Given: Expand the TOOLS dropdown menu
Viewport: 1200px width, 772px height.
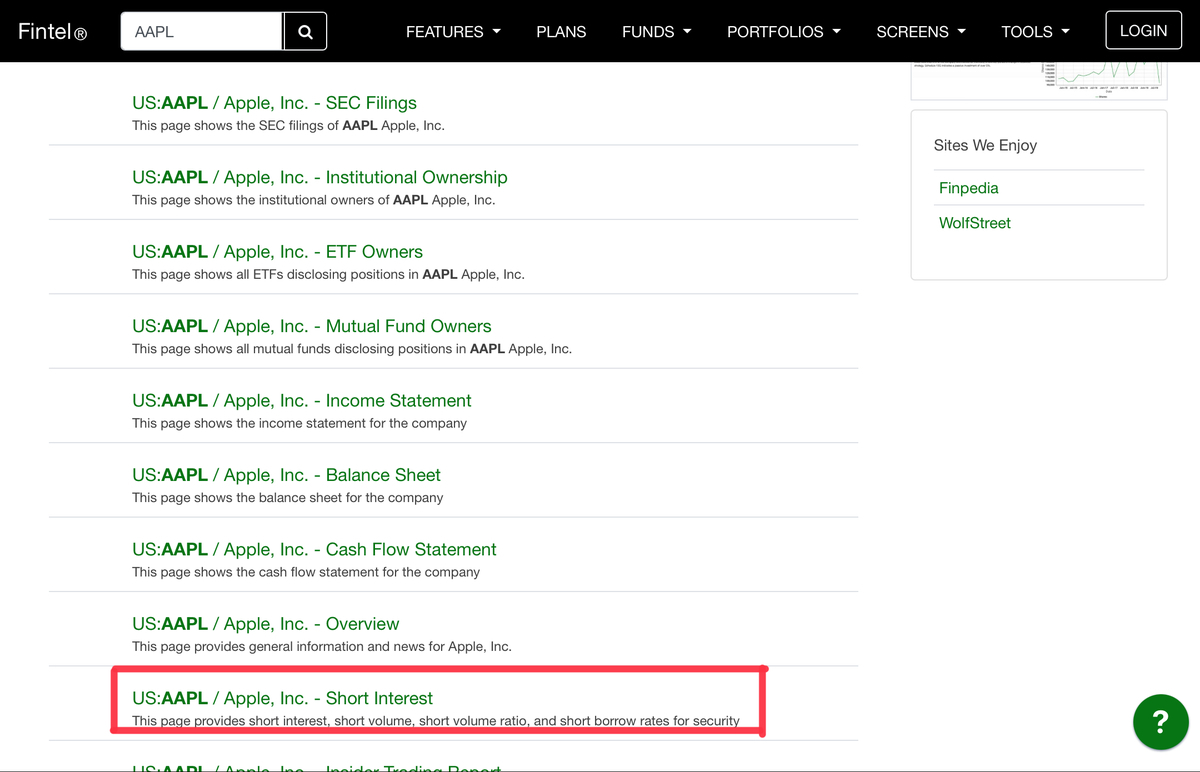Looking at the screenshot, I should click(x=1036, y=32).
